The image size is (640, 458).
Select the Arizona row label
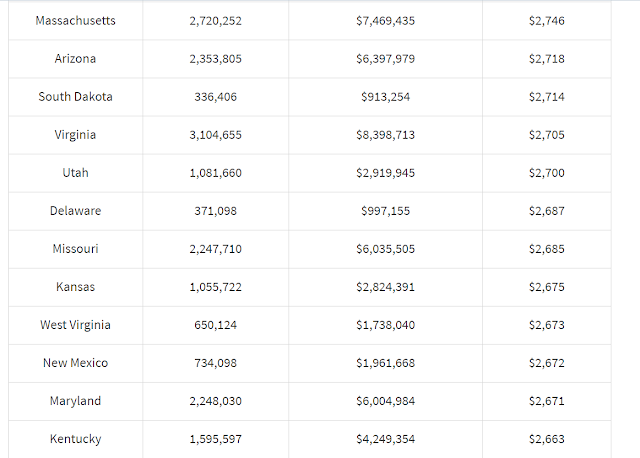pyautogui.click(x=75, y=59)
